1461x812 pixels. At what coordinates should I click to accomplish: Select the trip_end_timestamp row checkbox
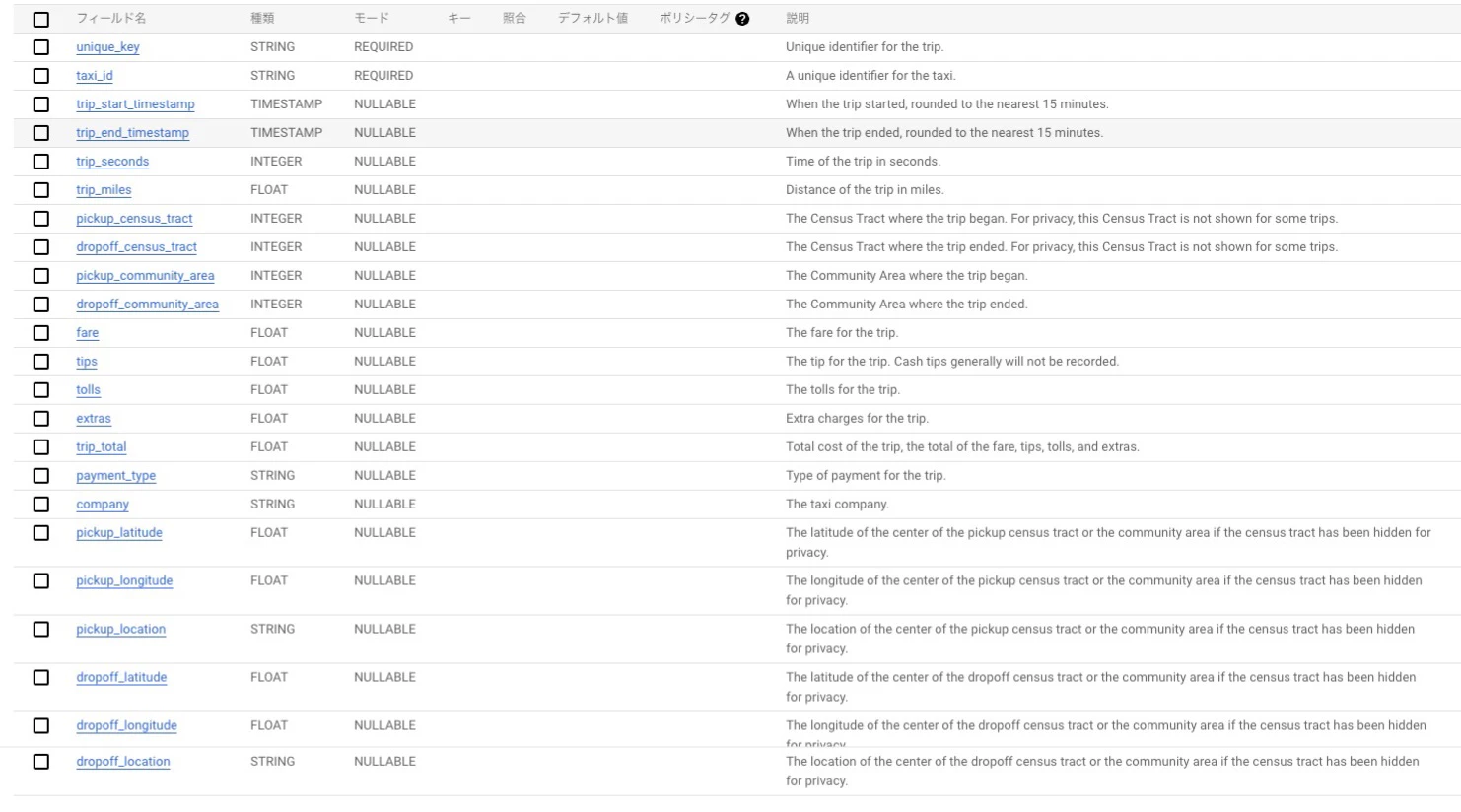coord(40,133)
